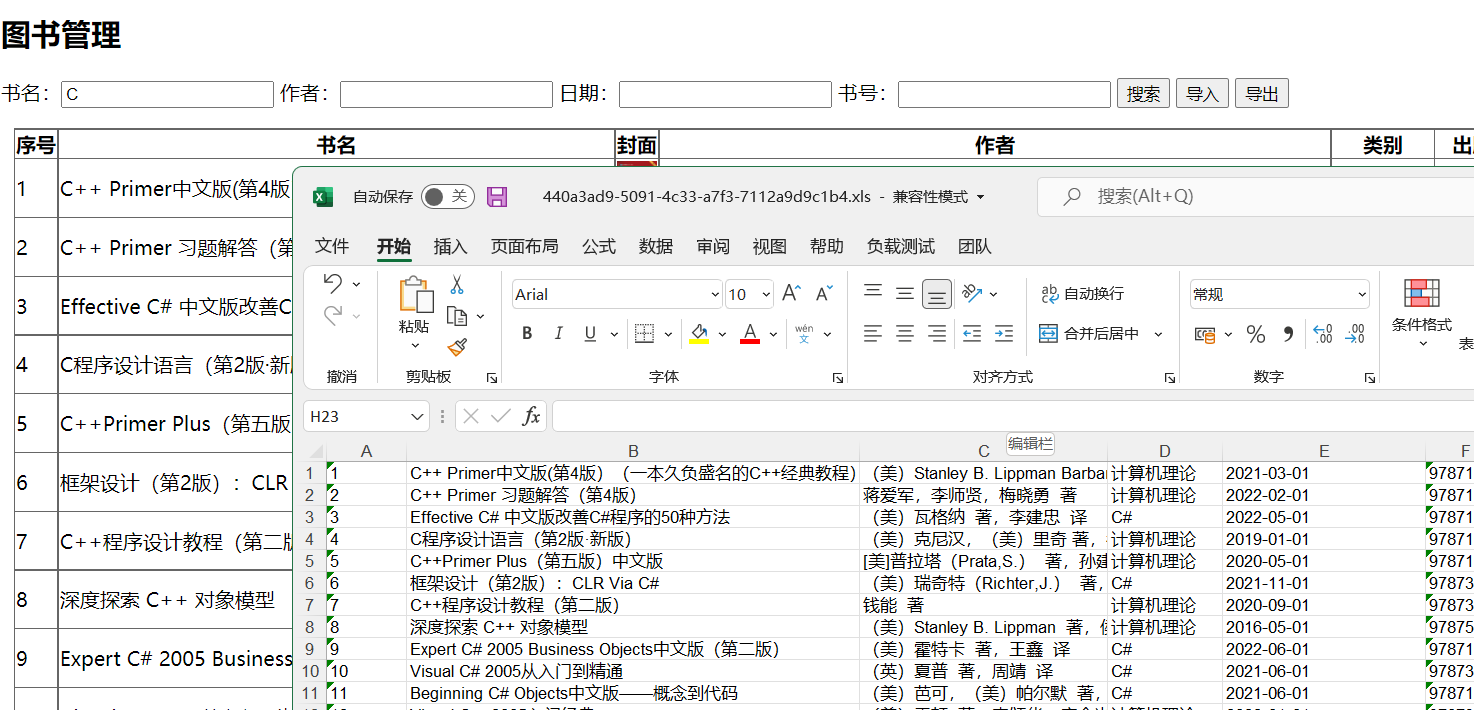Click the 搜索 button on the web page

coord(1143,94)
